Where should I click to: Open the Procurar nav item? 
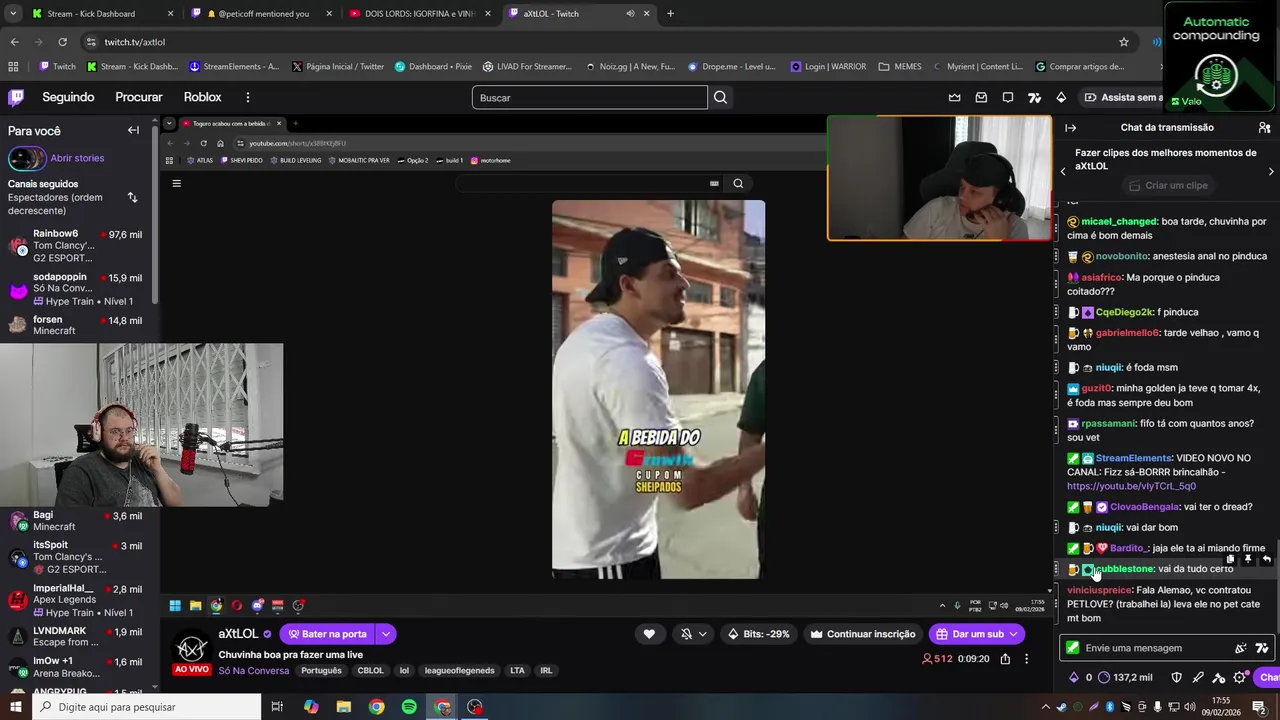click(x=139, y=97)
